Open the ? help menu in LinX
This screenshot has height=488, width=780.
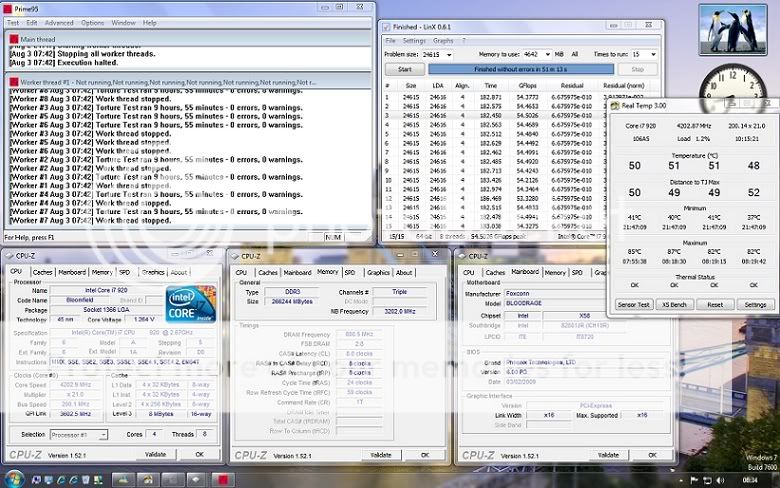(464, 41)
